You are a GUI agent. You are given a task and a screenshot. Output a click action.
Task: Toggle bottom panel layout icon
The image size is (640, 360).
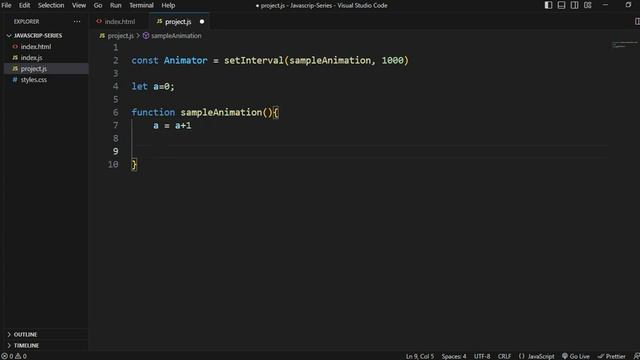tap(561, 5)
